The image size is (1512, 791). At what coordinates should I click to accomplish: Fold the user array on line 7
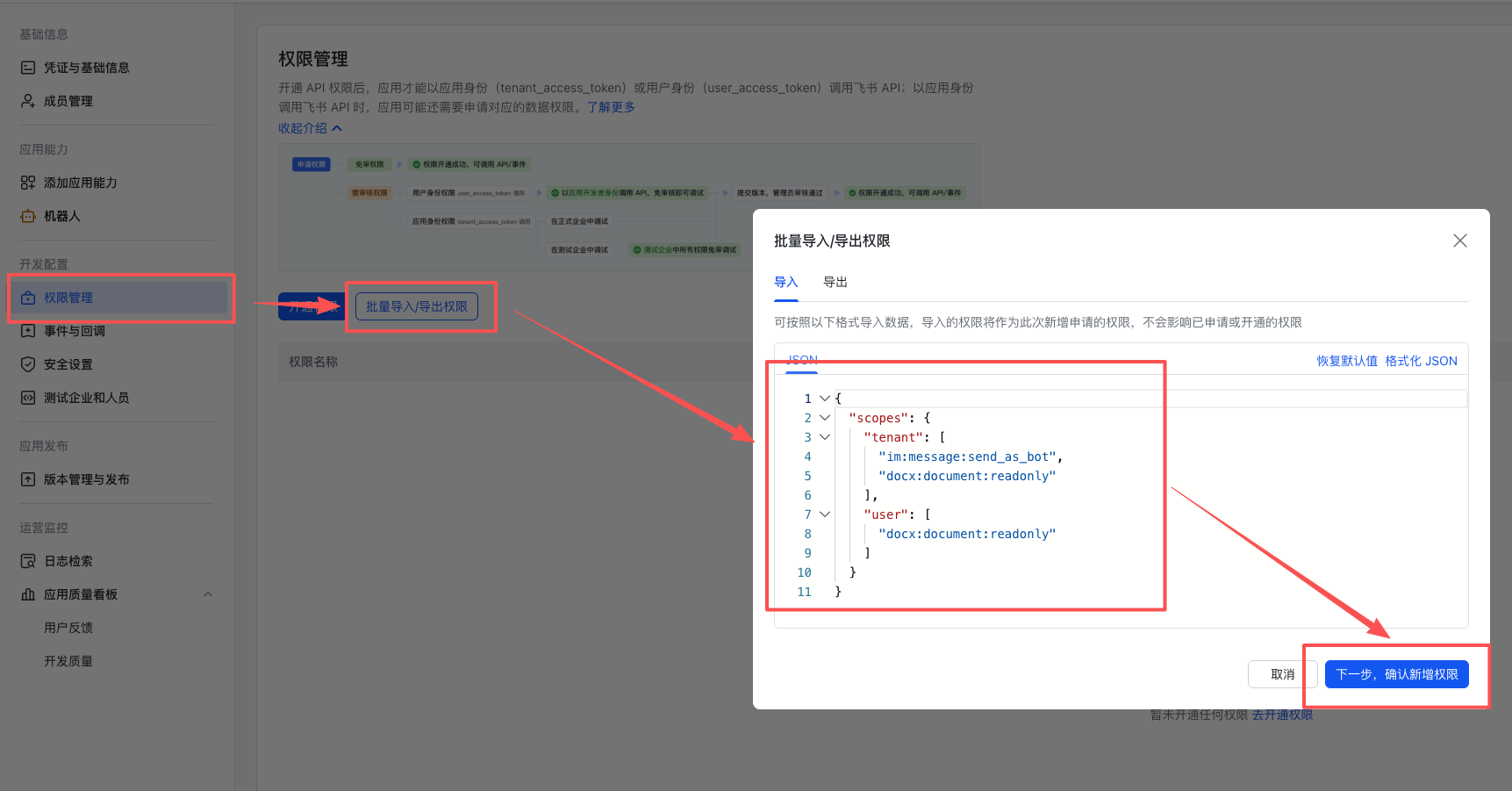pos(825,514)
